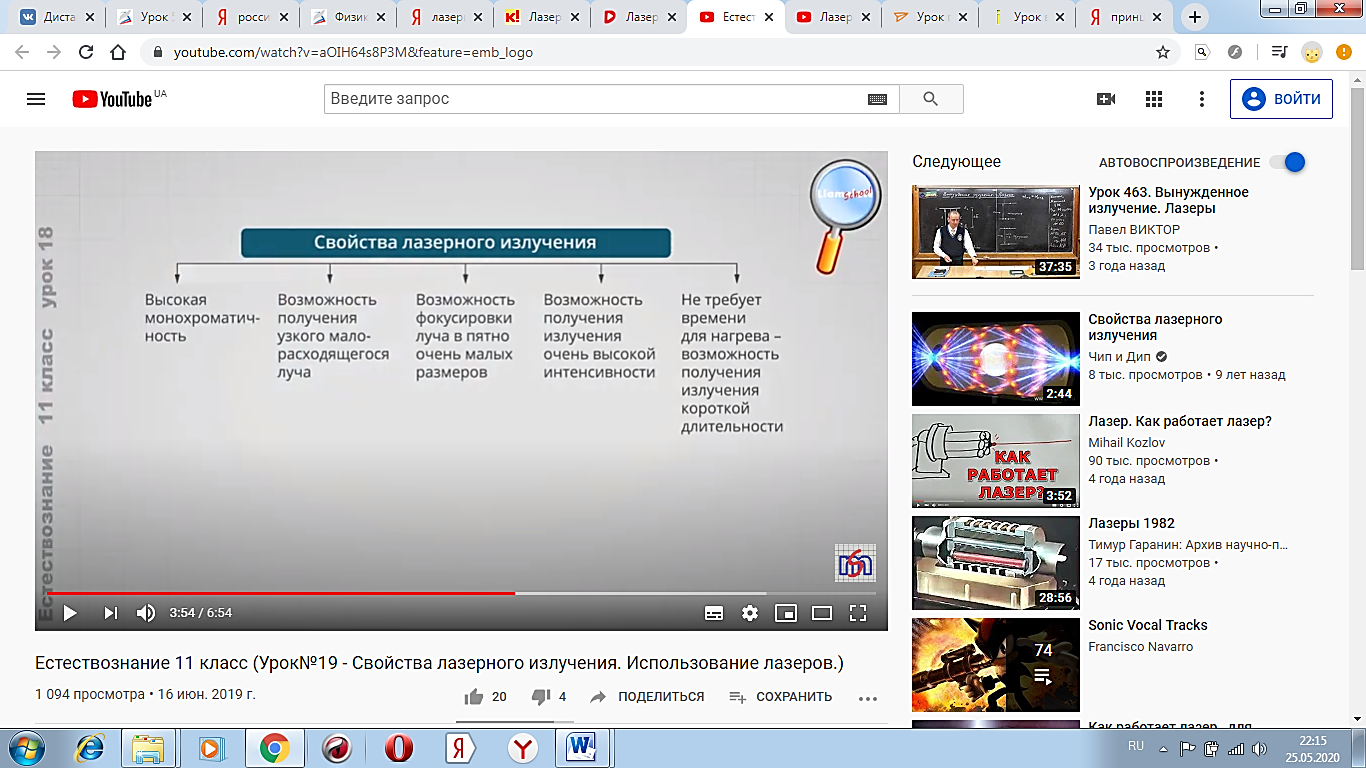
Task: Switch to the росси Yandex tab
Action: (251, 17)
